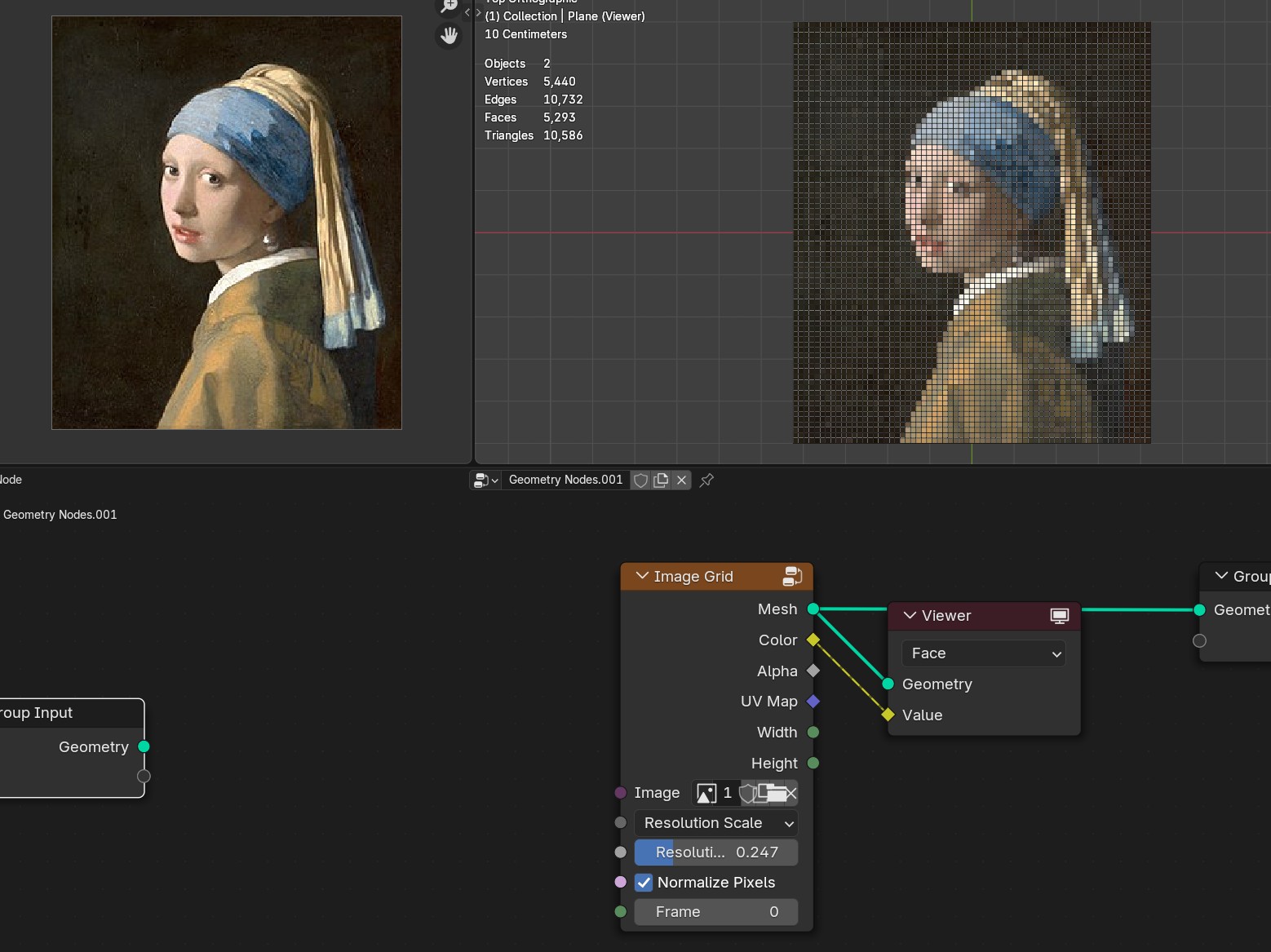This screenshot has height=952, width=1271.
Task: Click the Group Output Geometry input socket
Action: [1199, 609]
